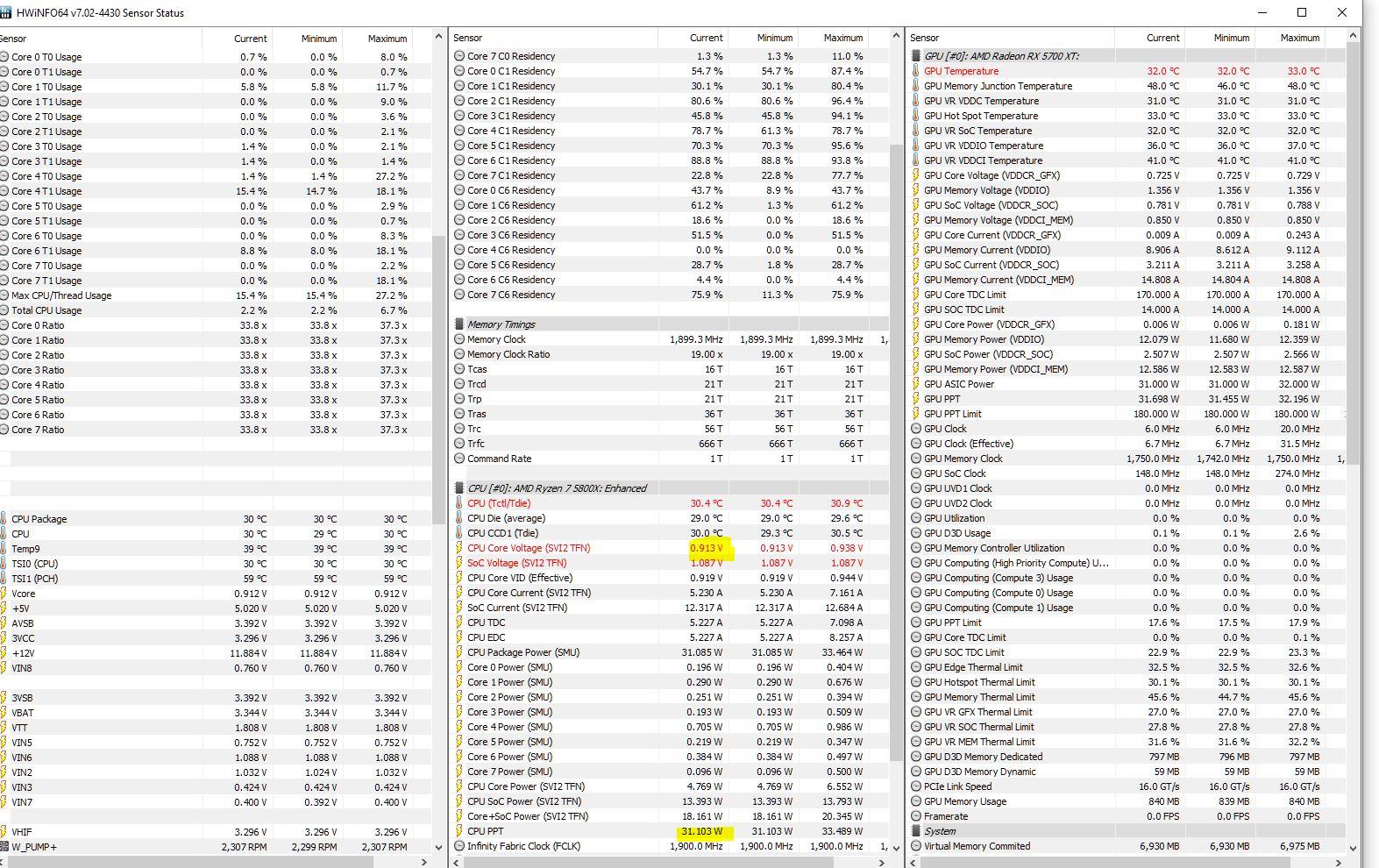Click the HWiNFO64 app icon in title bar
Viewport: 1379px width, 868px height.
click(x=5, y=13)
